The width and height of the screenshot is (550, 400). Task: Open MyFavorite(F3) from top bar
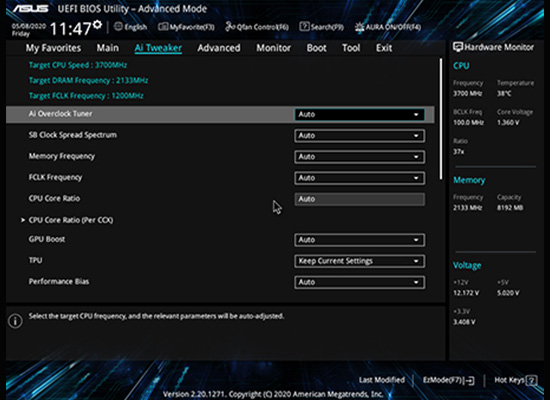[186, 27]
